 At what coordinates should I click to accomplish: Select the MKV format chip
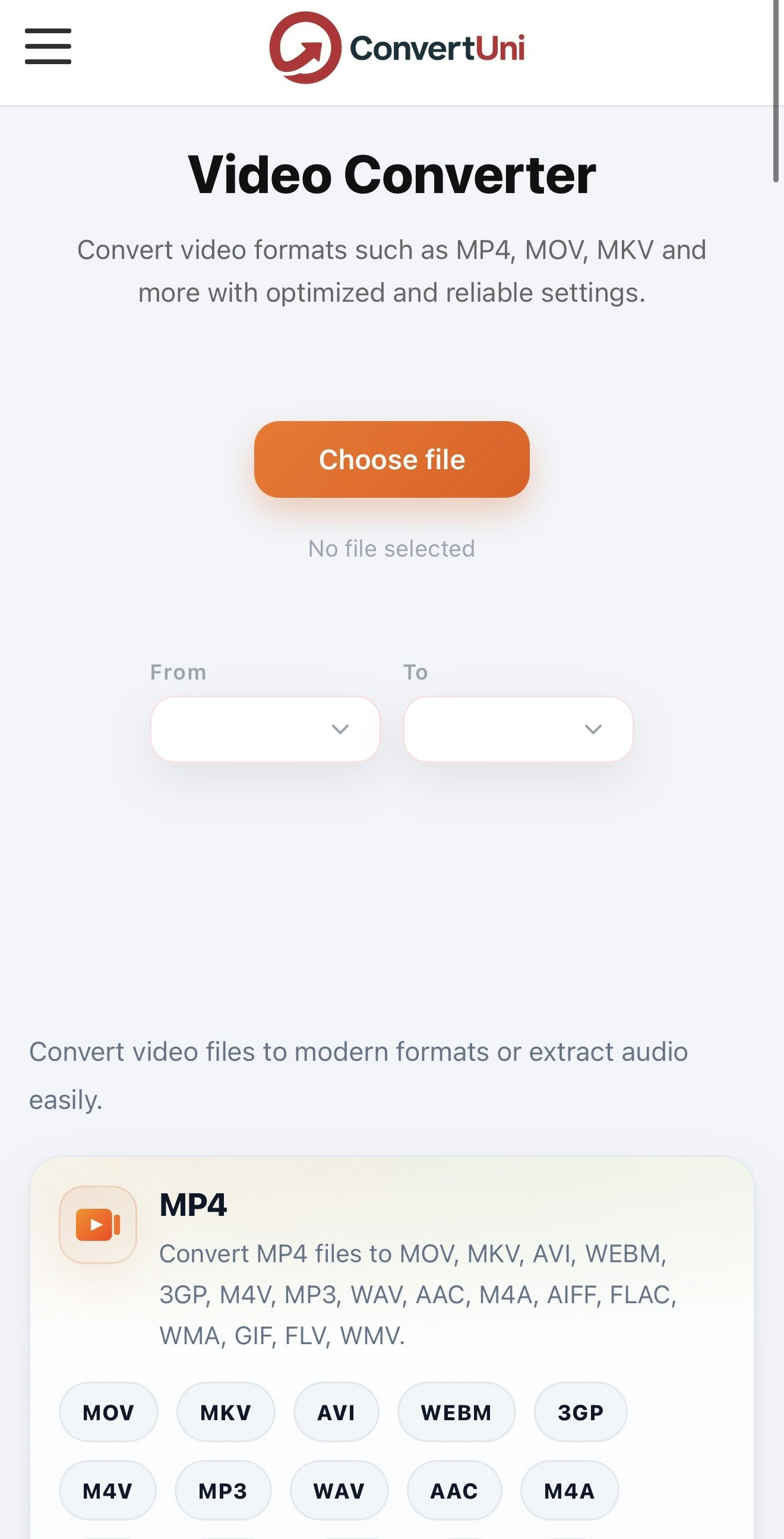pyautogui.click(x=226, y=1412)
